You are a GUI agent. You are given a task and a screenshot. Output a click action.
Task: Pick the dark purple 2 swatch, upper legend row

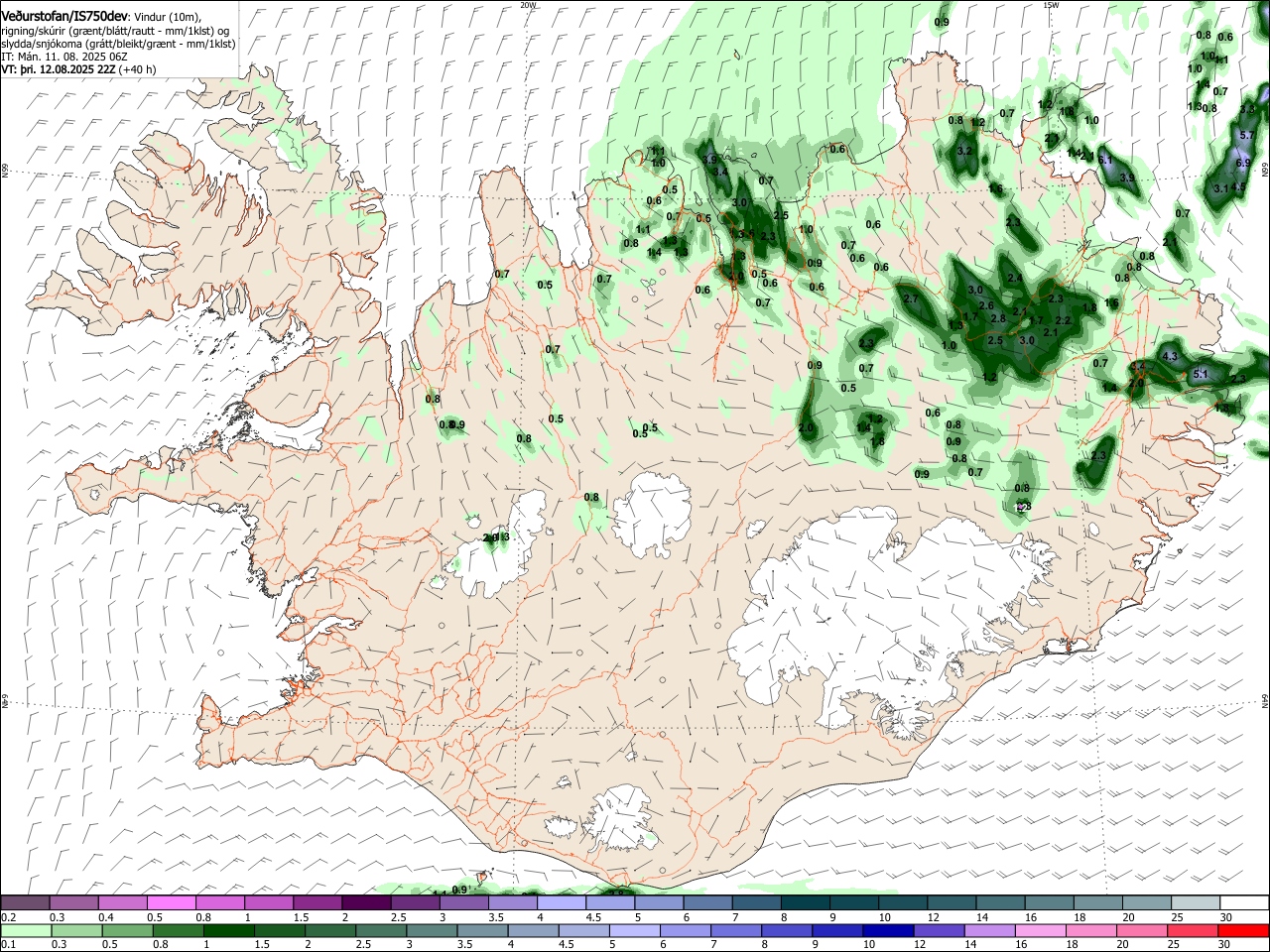[x=366, y=902]
